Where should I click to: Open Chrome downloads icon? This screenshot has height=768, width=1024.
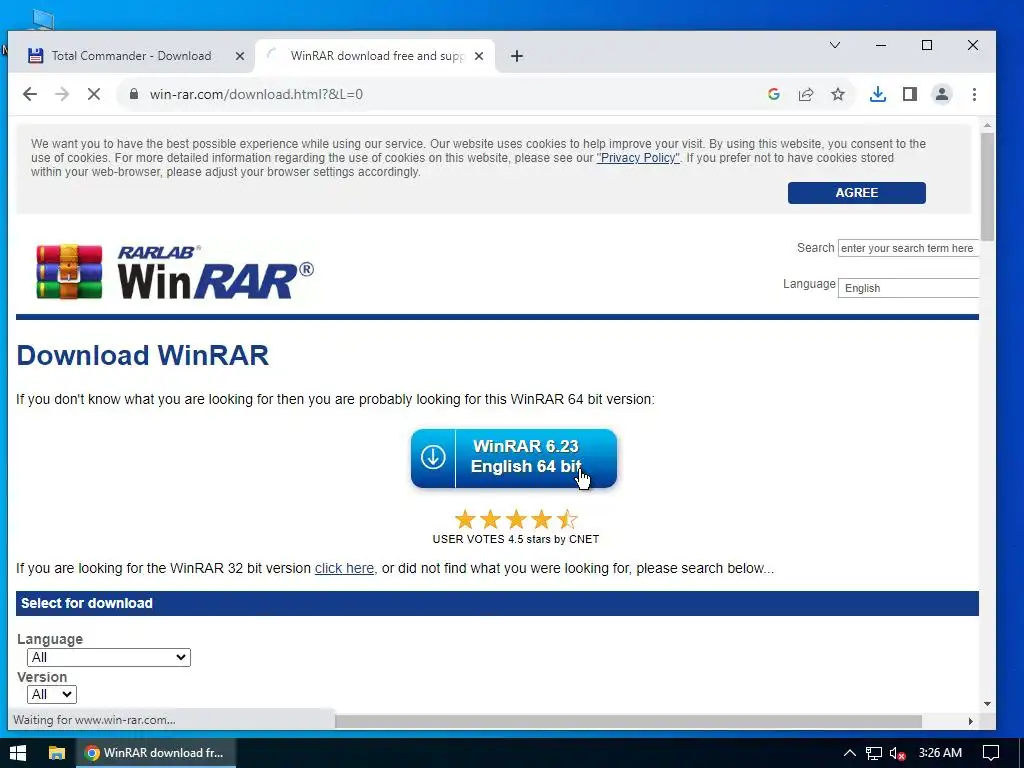[x=878, y=94]
